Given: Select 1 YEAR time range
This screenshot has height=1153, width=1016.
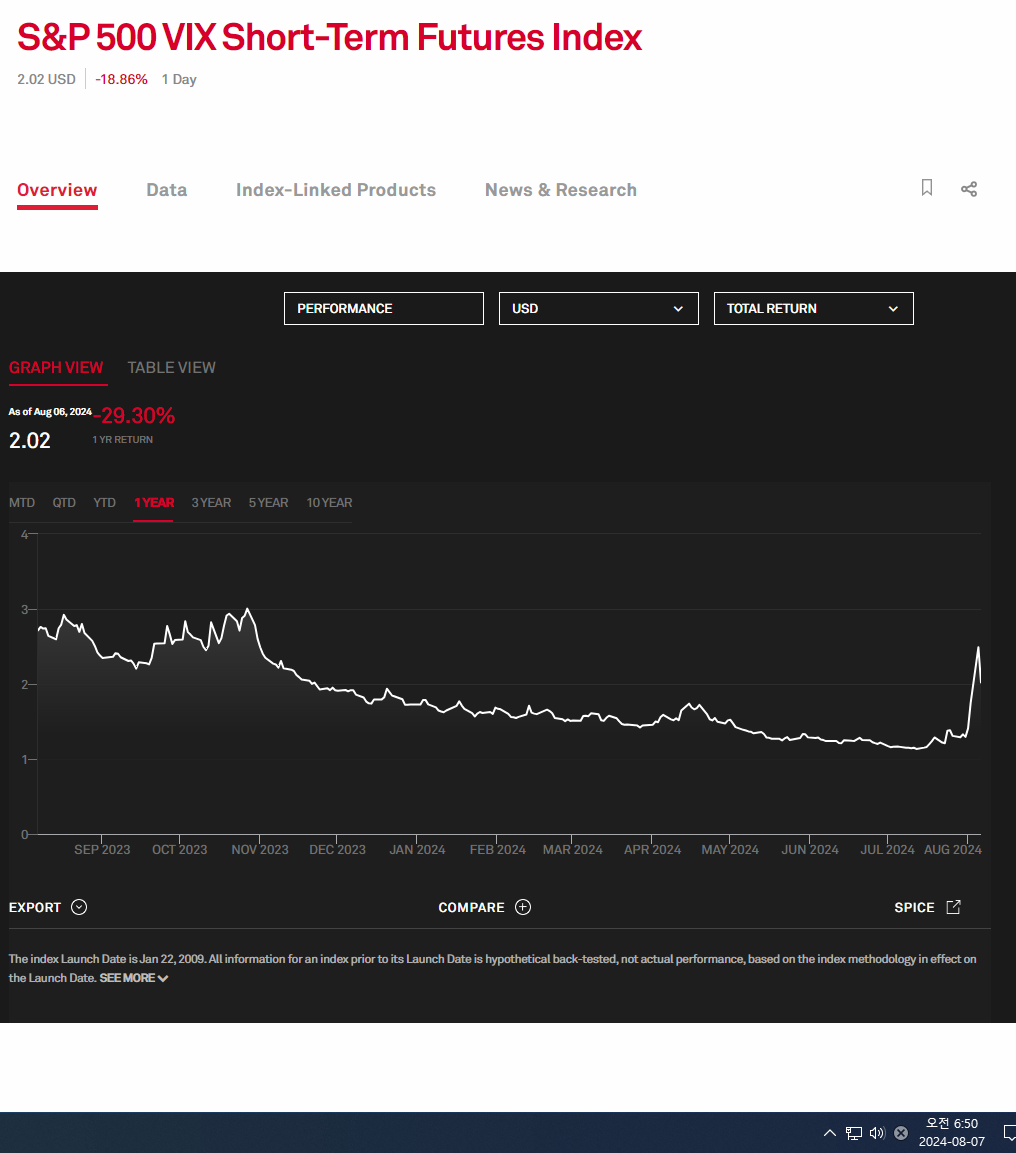Looking at the screenshot, I should point(154,502).
